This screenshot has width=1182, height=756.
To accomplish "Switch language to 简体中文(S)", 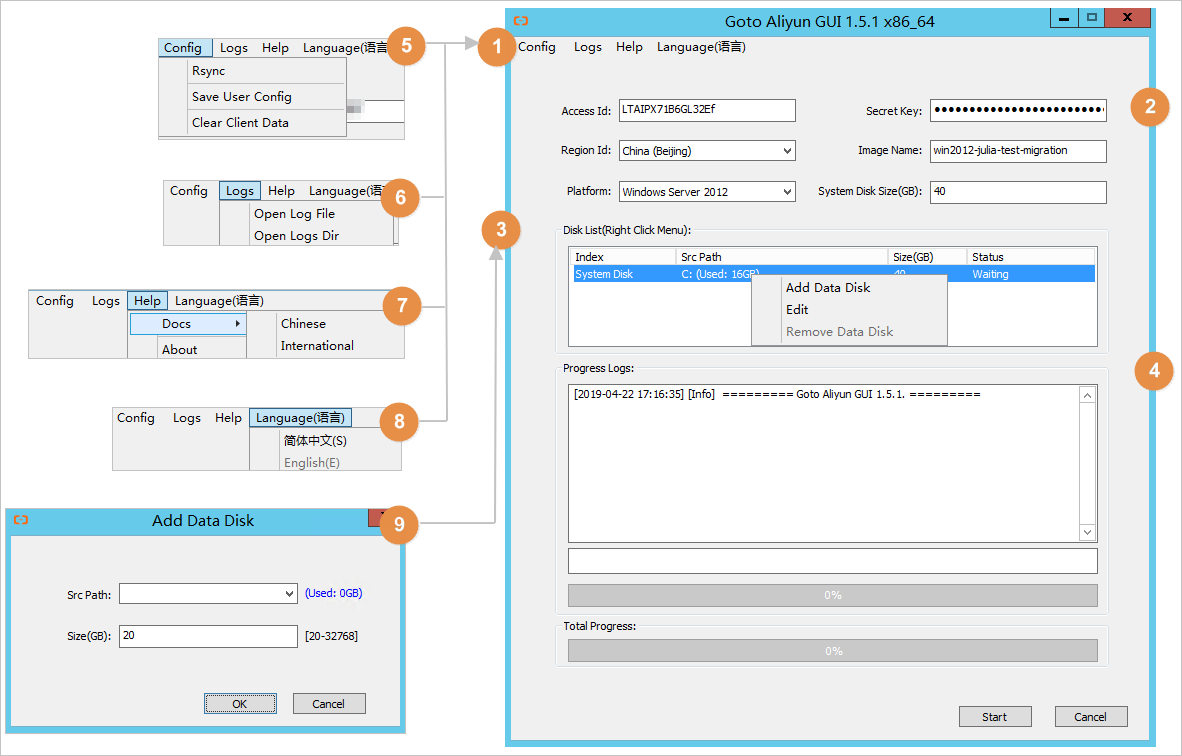I will (315, 440).
